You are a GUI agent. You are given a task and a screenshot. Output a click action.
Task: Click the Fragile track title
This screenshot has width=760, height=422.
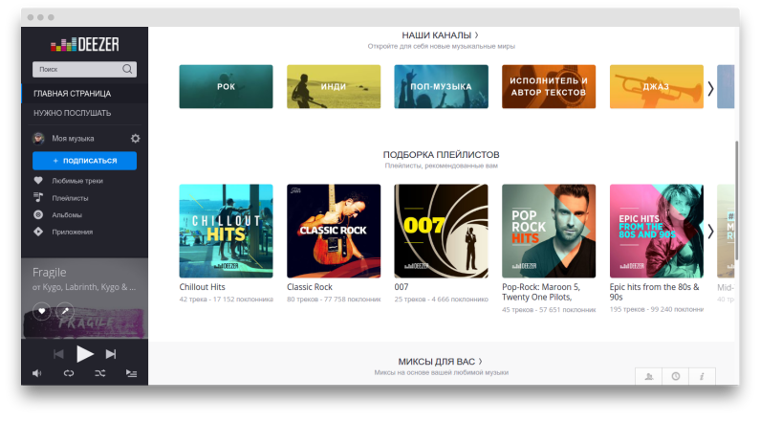[49, 272]
